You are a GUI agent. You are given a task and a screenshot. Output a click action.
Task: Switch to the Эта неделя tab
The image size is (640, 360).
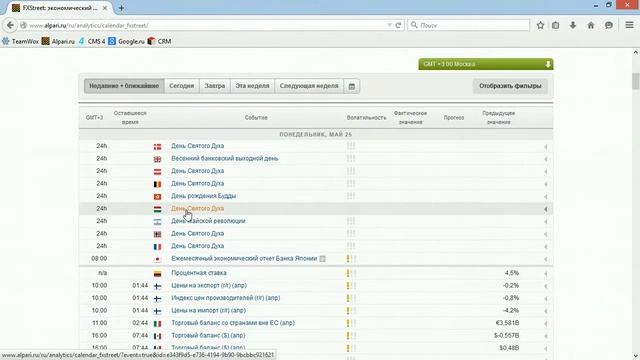252,86
